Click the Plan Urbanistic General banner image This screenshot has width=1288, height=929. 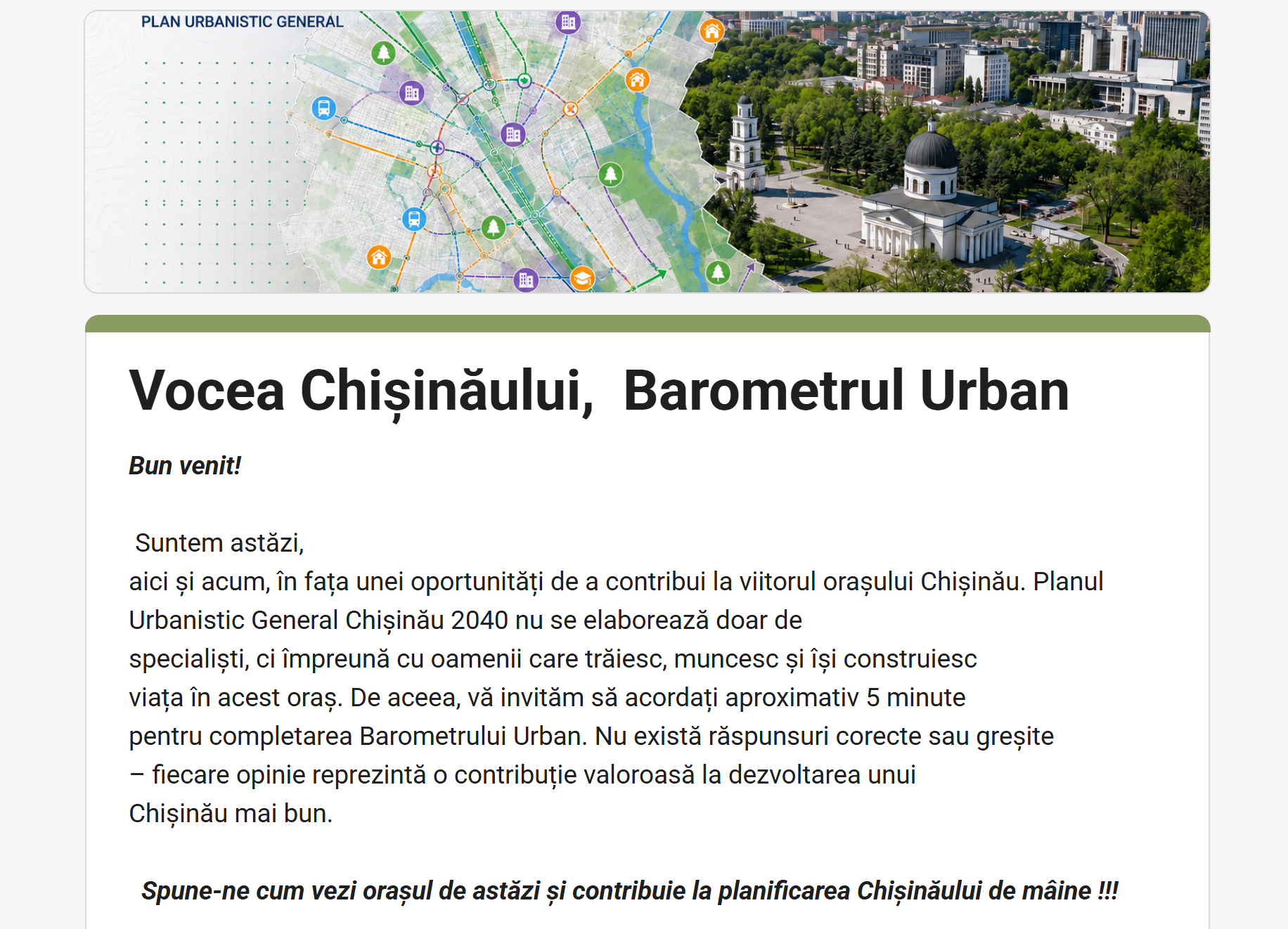(x=647, y=152)
